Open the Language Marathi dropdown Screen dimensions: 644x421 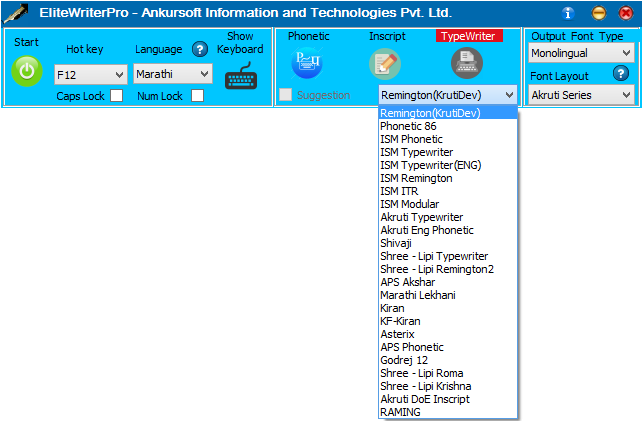point(173,74)
